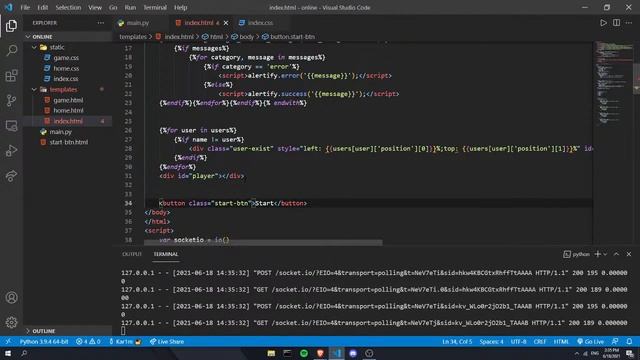Open index.css file in explorer tree
Screen dimensions: 640x360
coord(67,79)
